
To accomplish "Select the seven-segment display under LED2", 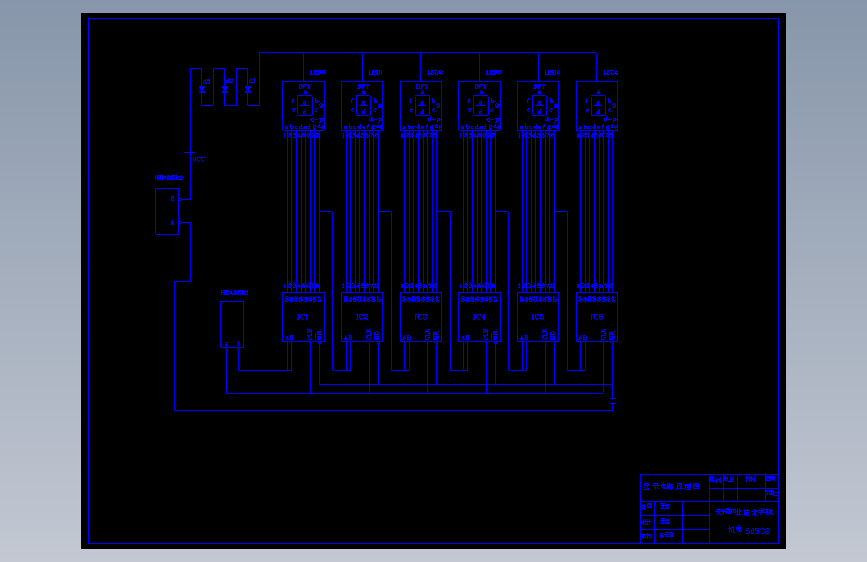I will click(x=421, y=106).
